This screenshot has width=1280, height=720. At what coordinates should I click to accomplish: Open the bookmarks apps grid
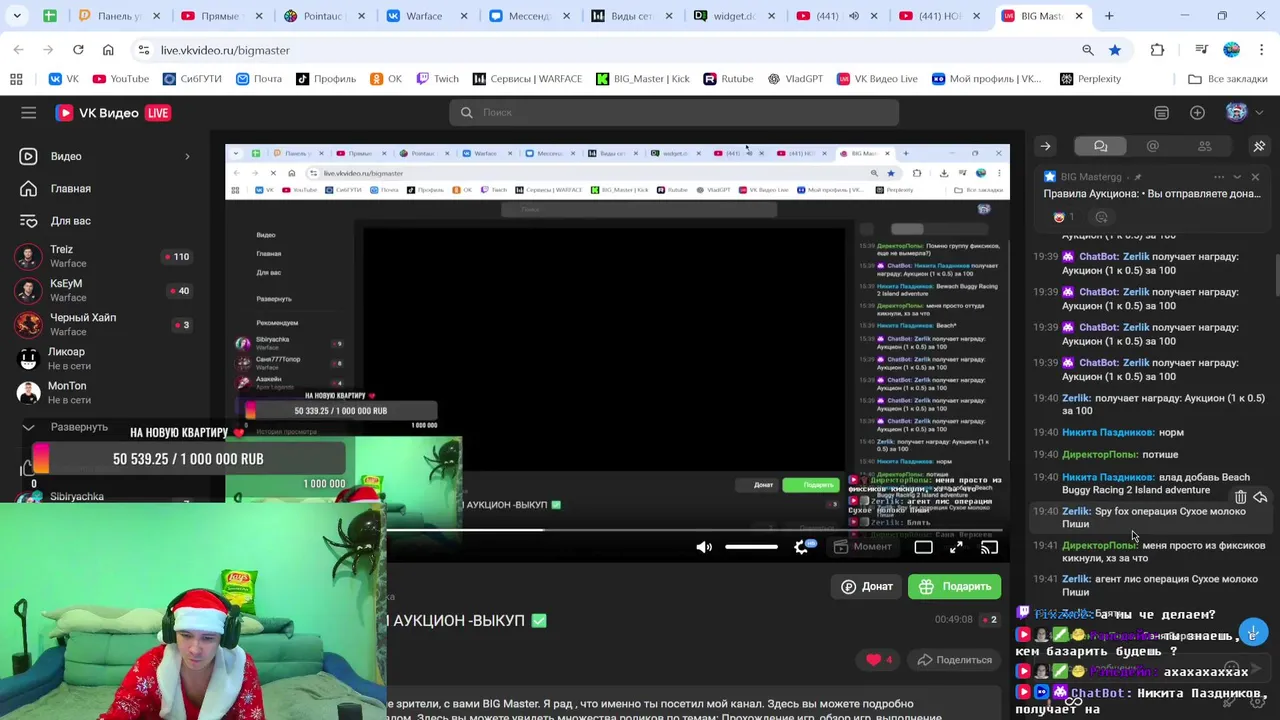pos(16,79)
